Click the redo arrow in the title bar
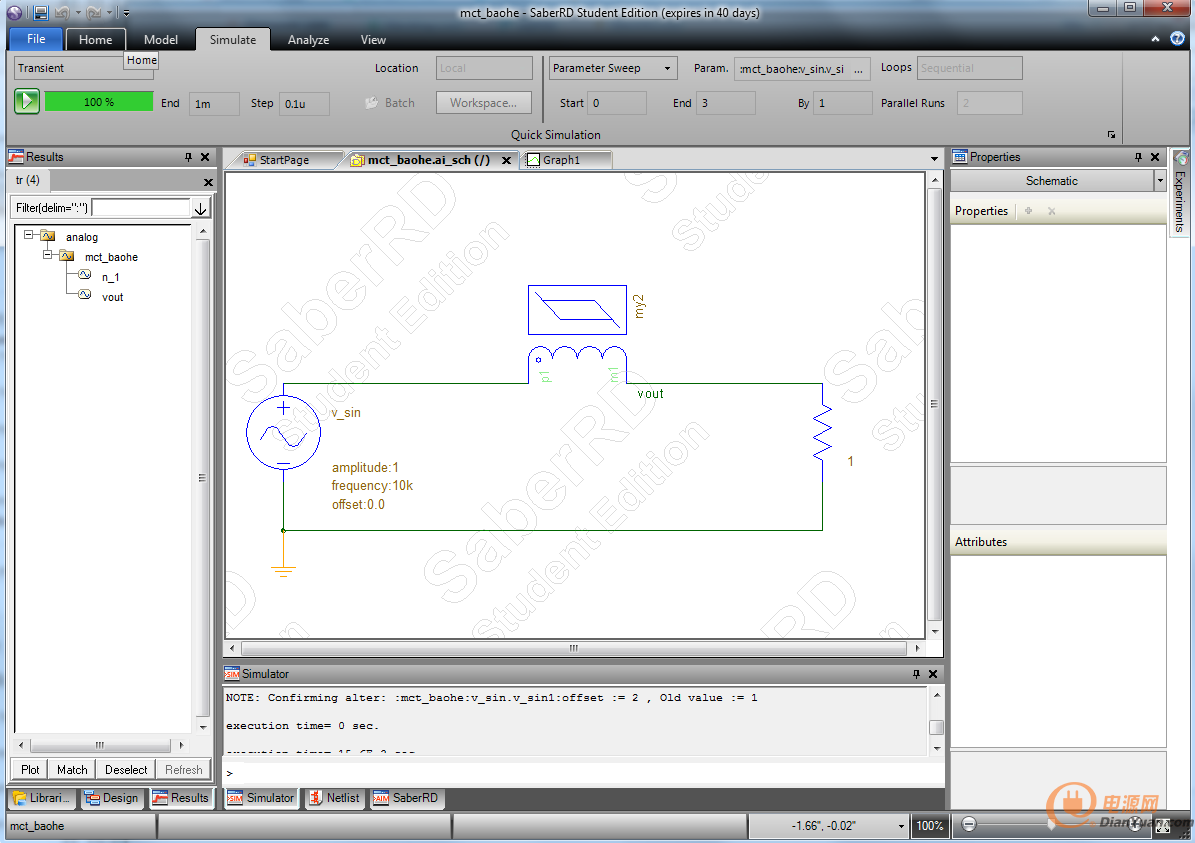This screenshot has height=843, width=1195. [95, 12]
